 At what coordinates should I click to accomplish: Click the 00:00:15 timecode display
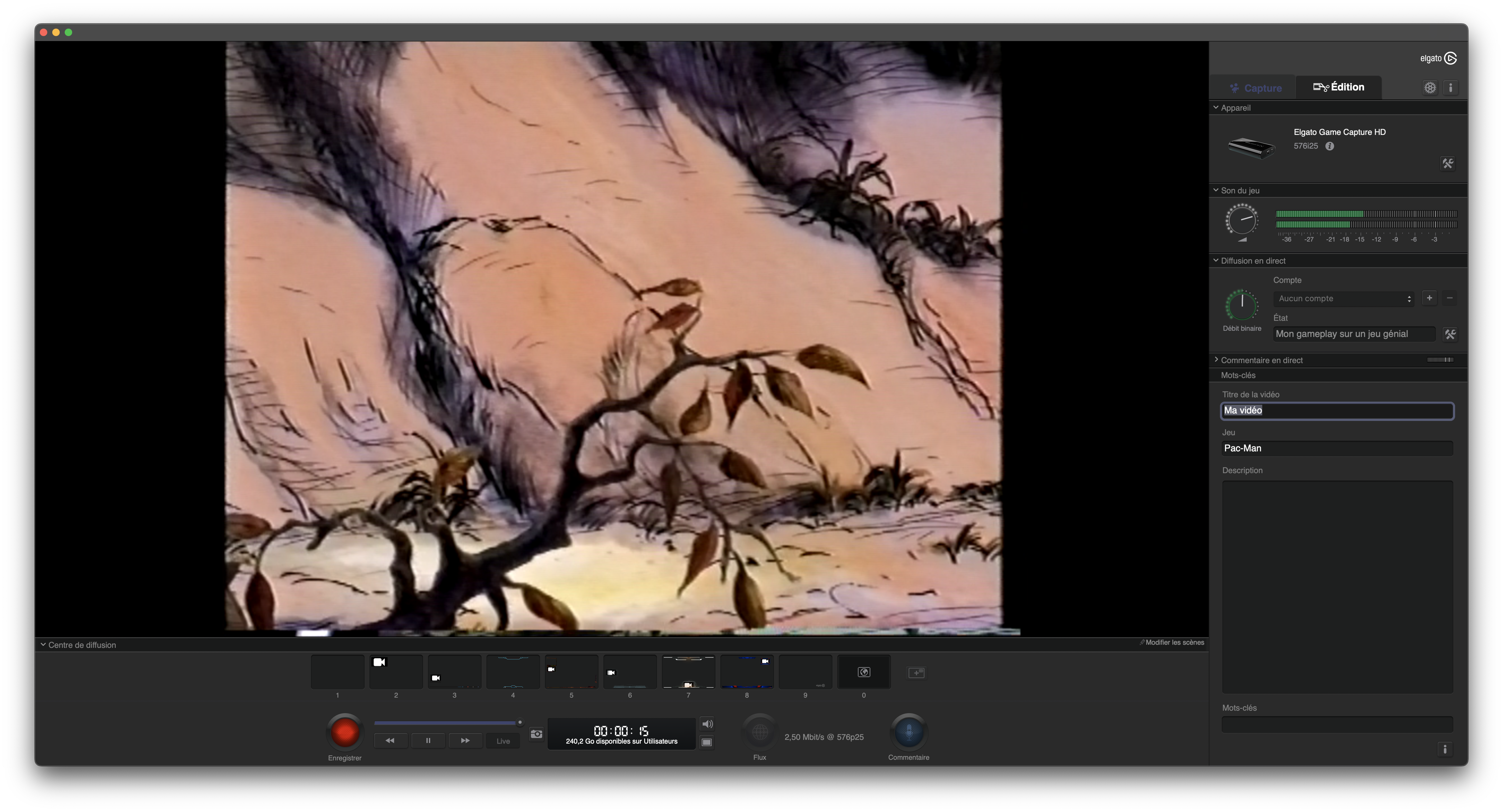[x=621, y=731]
